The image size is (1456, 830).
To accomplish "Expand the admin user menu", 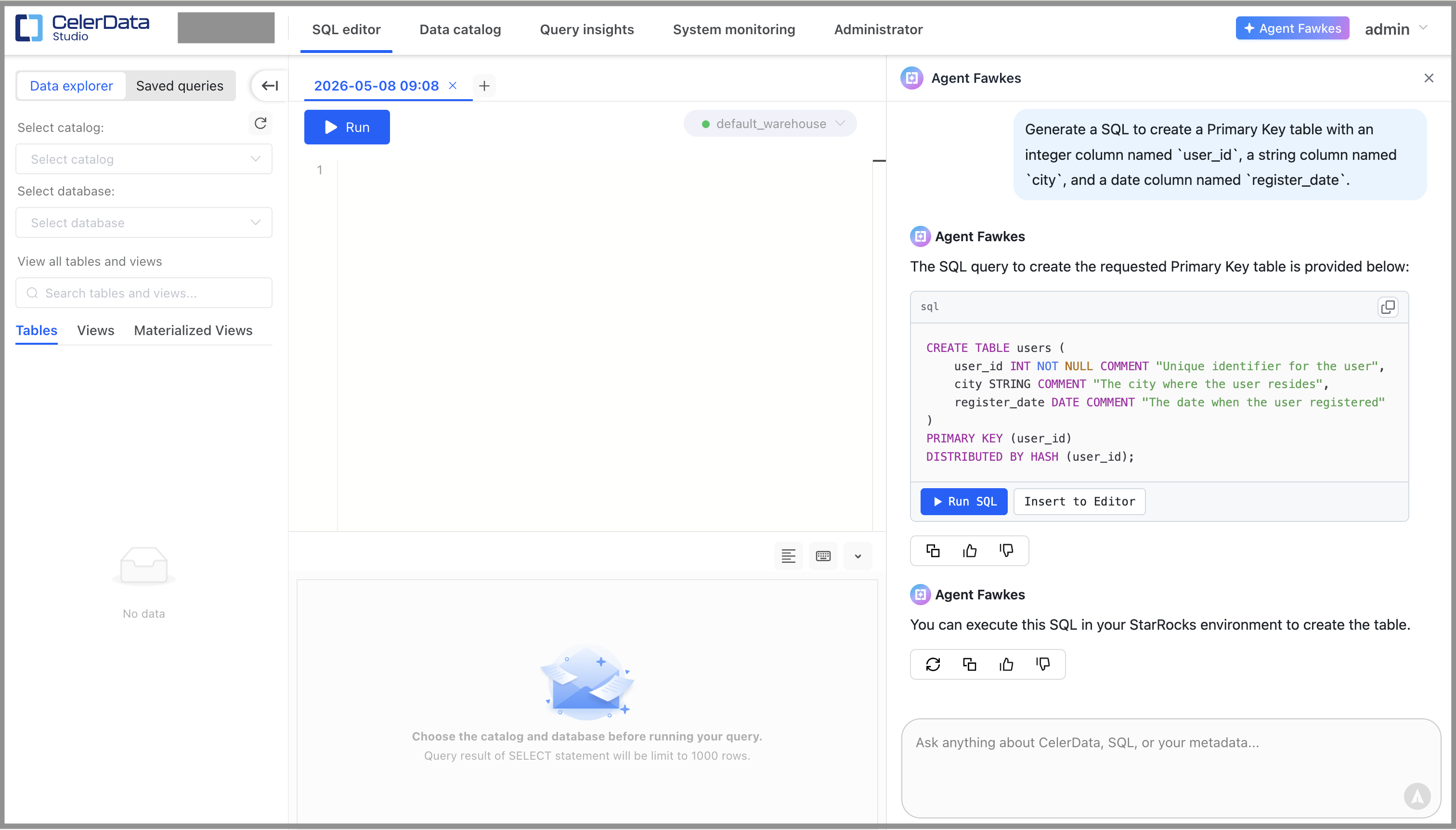I will click(x=1395, y=28).
